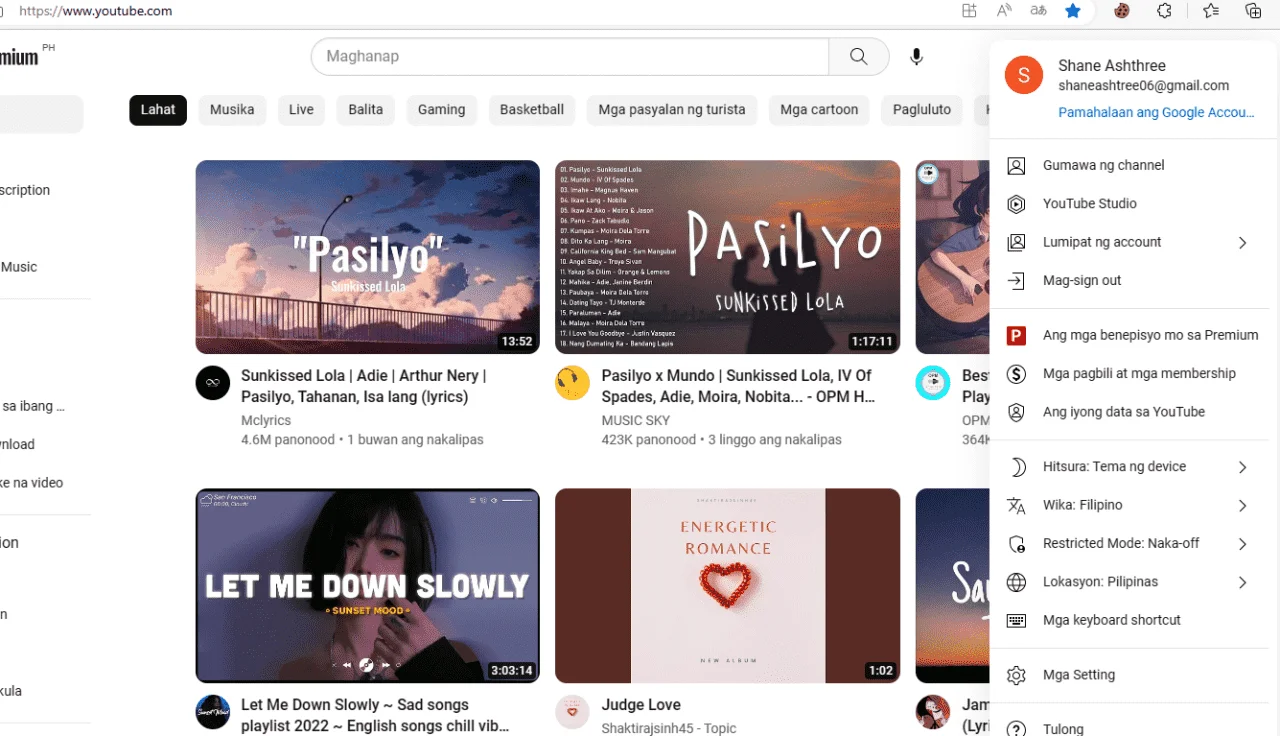The image size is (1280, 736).
Task: Click the Mag-sign out icon
Action: click(1016, 281)
